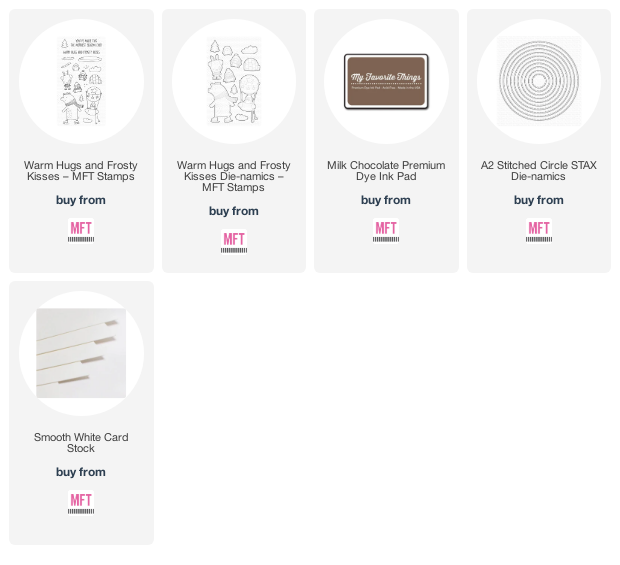
Task: Click MFT logo under A2 Stitched Circle STAX
Action: tap(539, 231)
